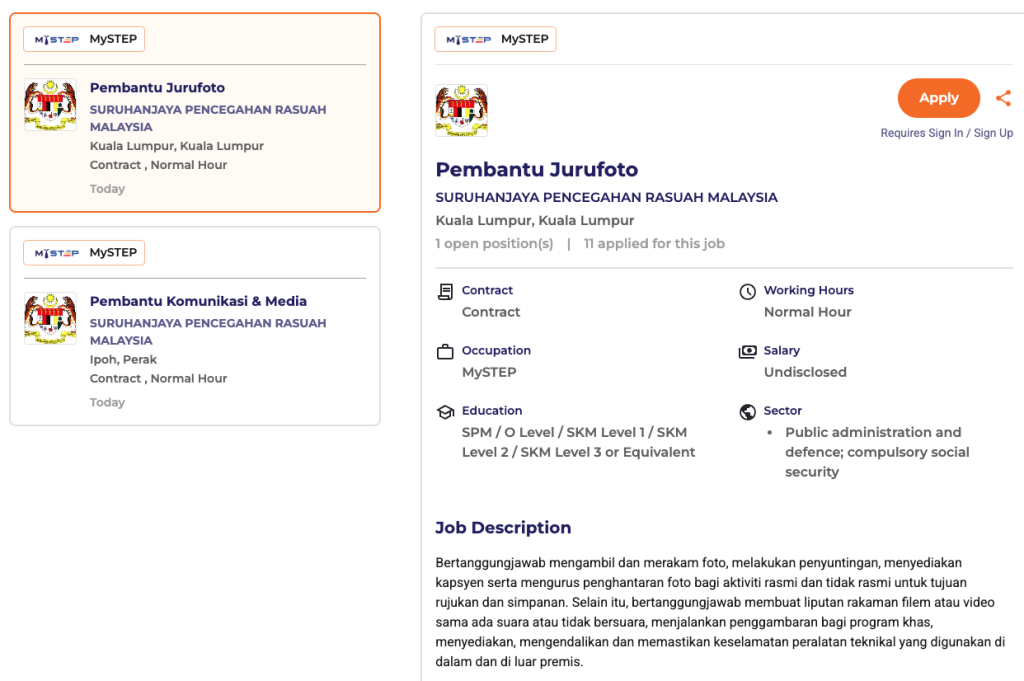Click the Contract document icon
This screenshot has height=681, width=1024.
tap(445, 291)
